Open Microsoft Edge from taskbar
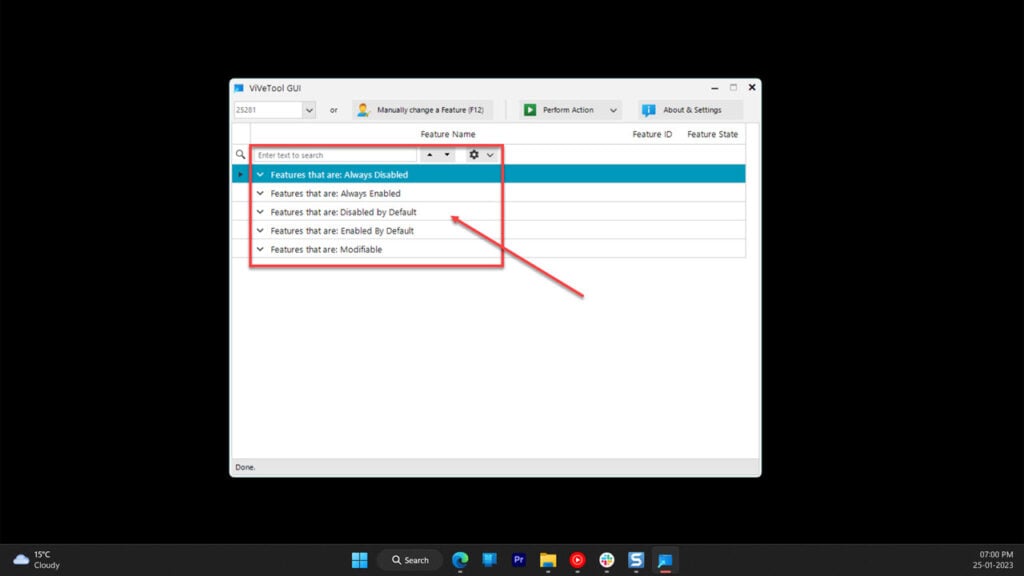This screenshot has width=1024, height=576. [460, 560]
